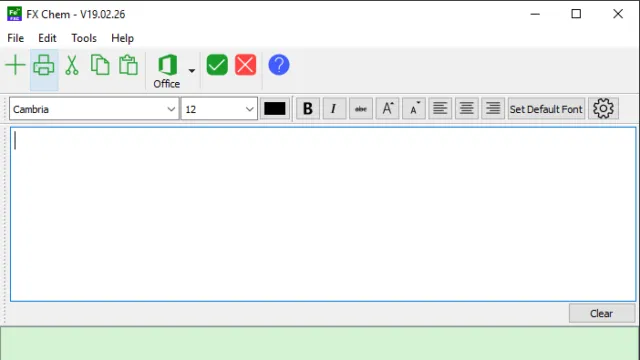
Task: Open the Edit menu
Action: [x=47, y=38]
